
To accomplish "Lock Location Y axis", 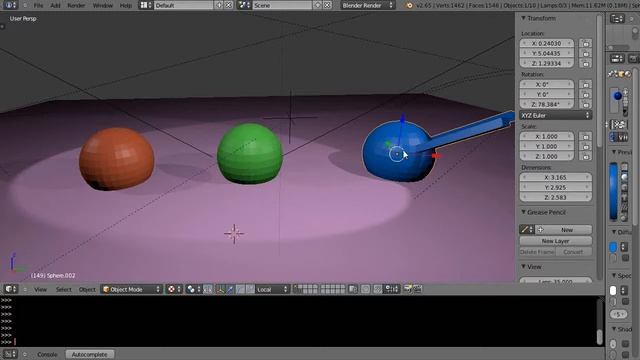I will (586, 53).
